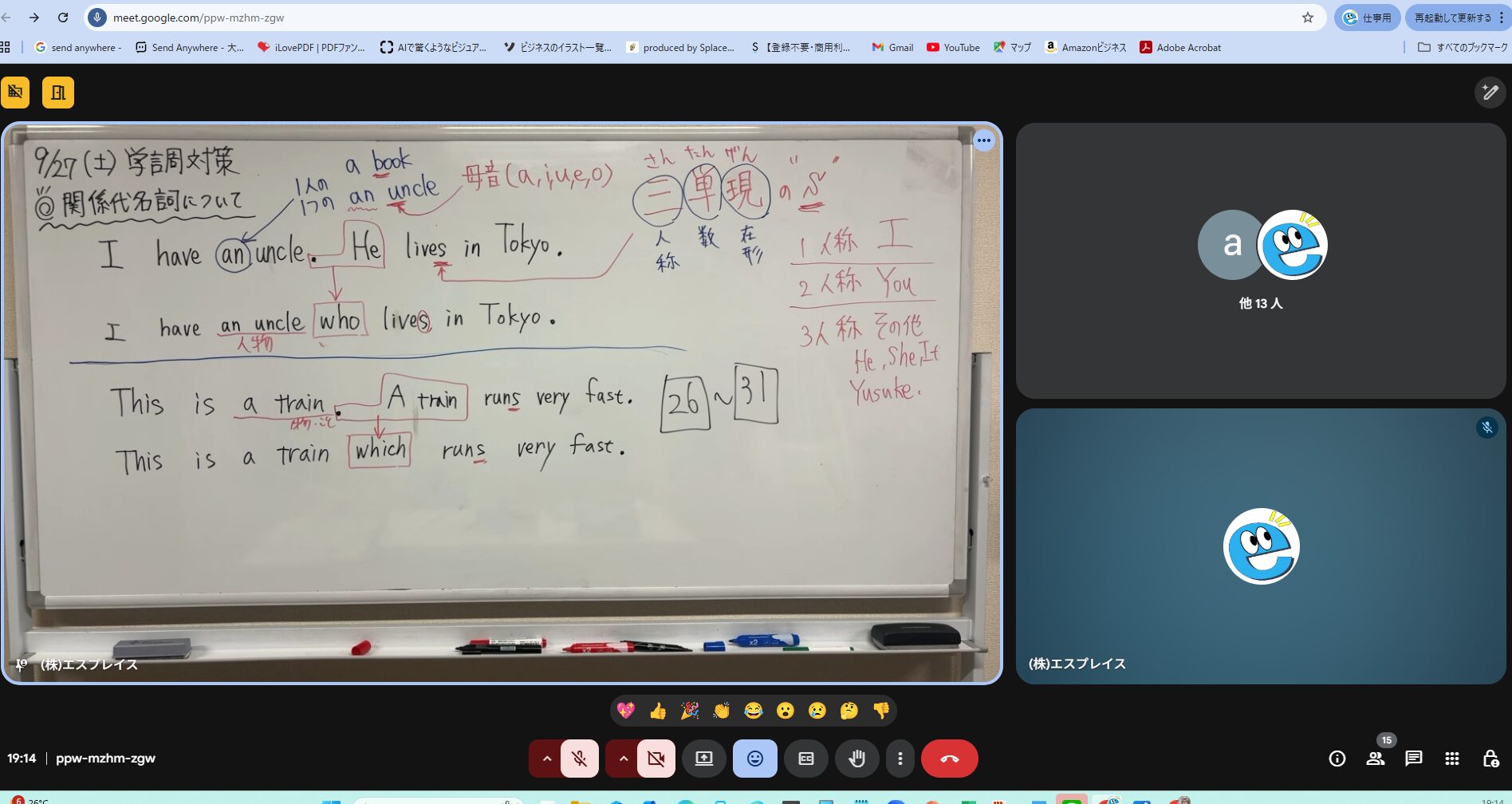
Task: Show the participants list
Action: [x=1376, y=759]
